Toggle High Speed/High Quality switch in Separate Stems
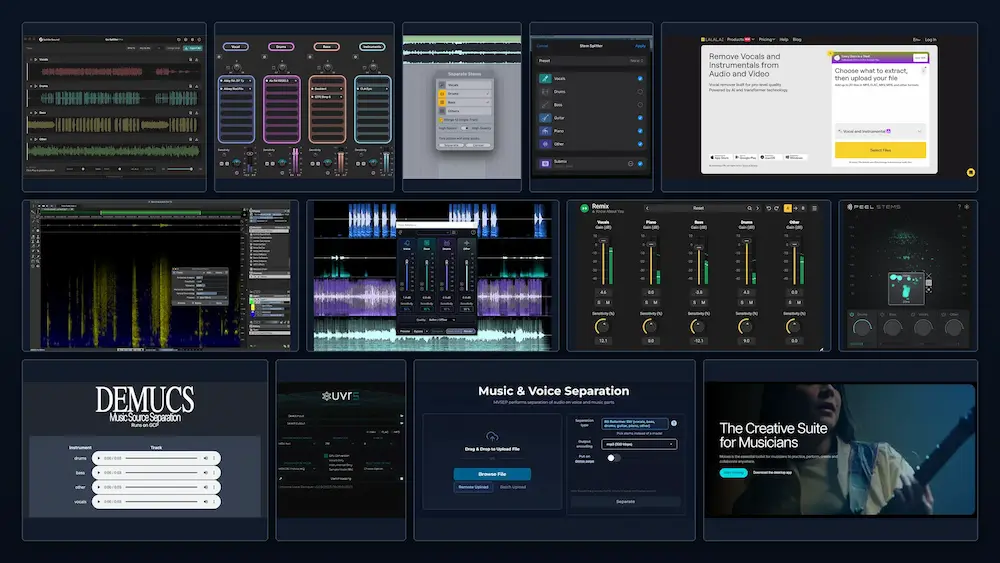Image resolution: width=1000 pixels, height=563 pixels. [x=465, y=128]
